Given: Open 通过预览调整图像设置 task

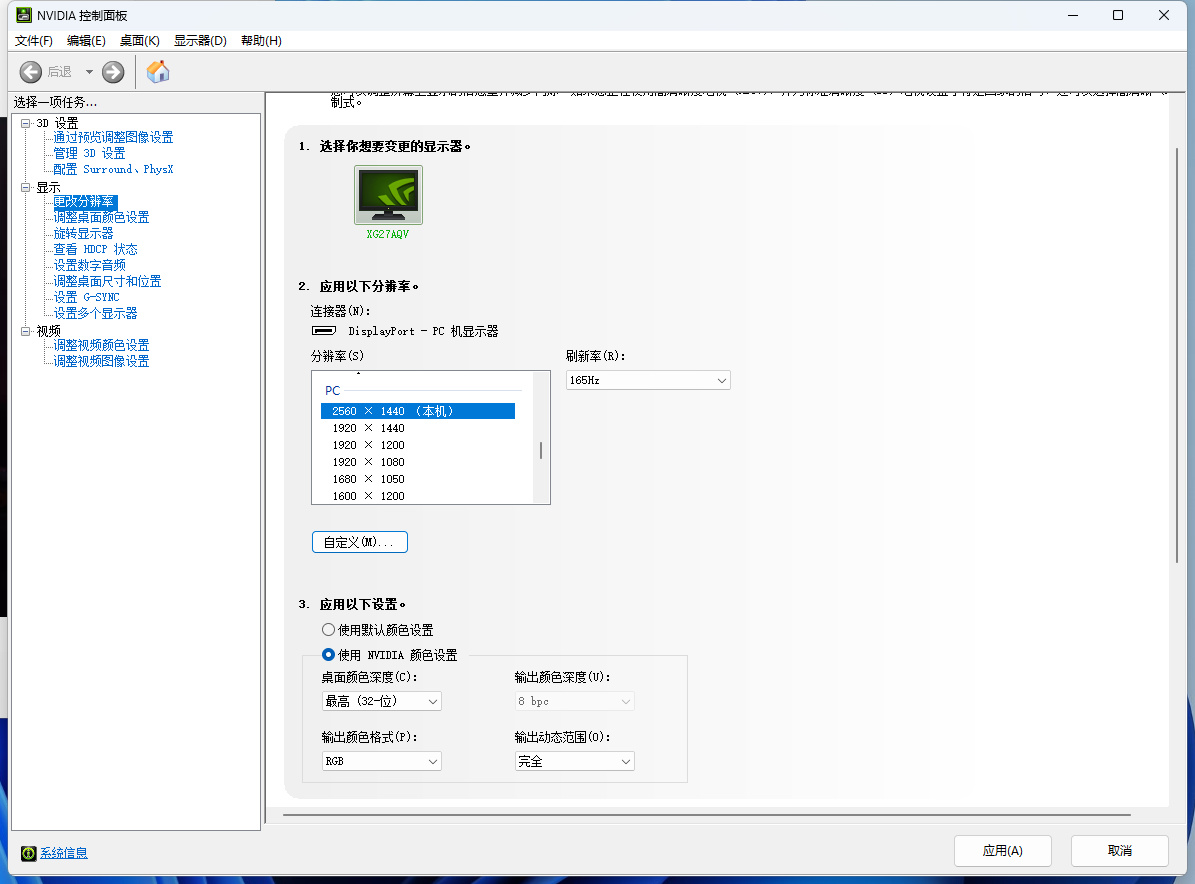Looking at the screenshot, I should [x=113, y=137].
